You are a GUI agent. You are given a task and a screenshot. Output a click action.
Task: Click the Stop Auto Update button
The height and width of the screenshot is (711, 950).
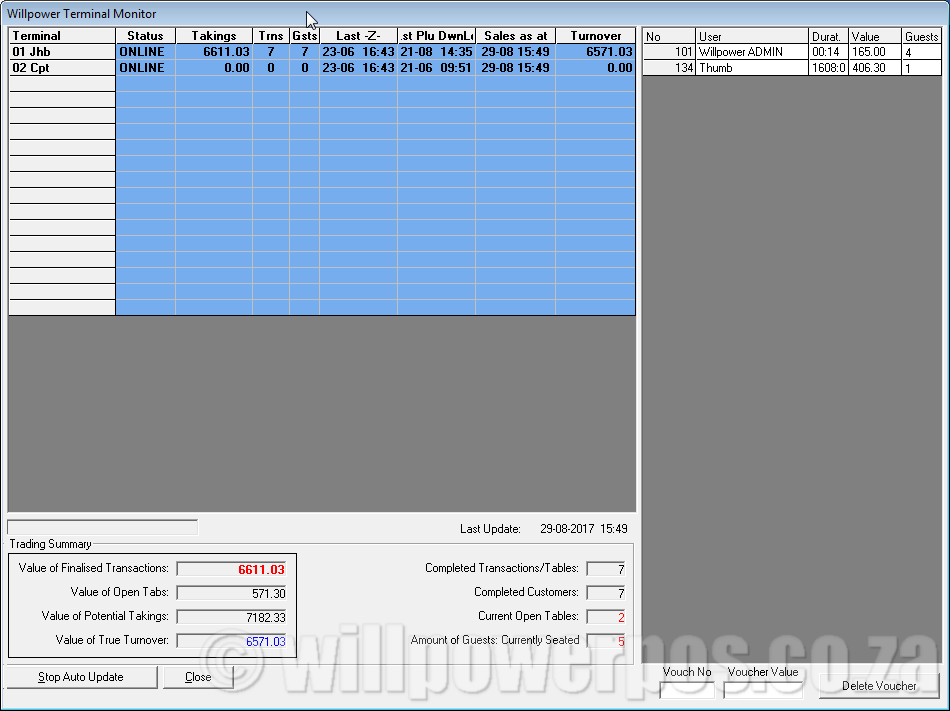(81, 677)
